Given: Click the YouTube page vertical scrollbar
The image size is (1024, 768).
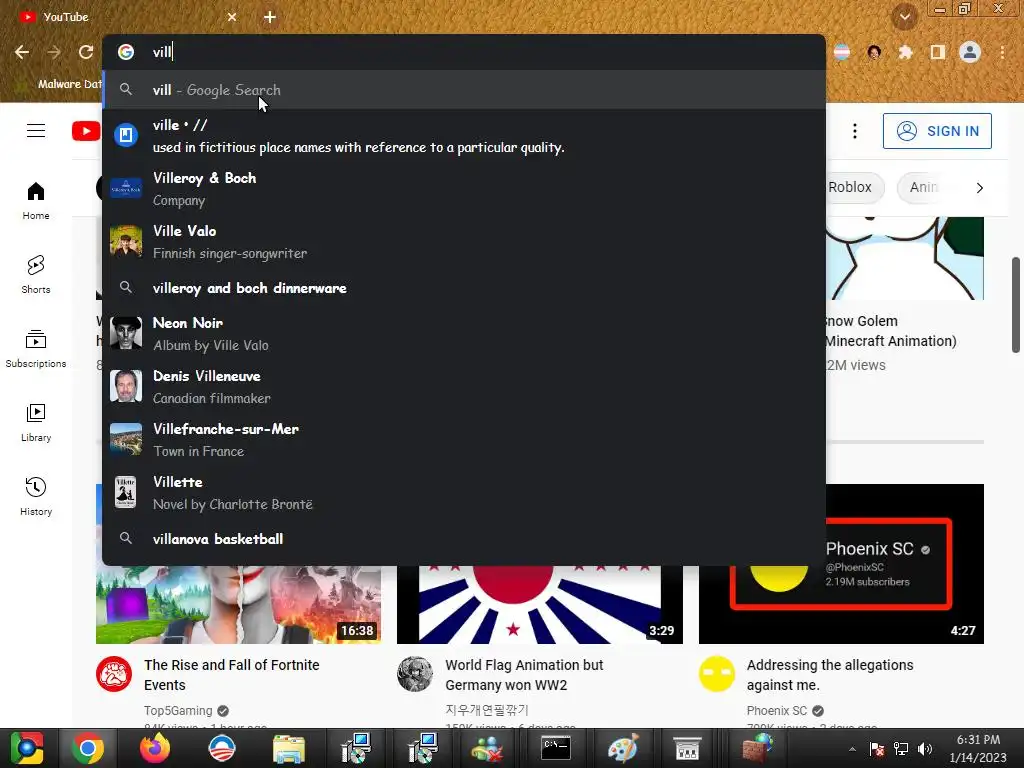Looking at the screenshot, I should [1016, 305].
